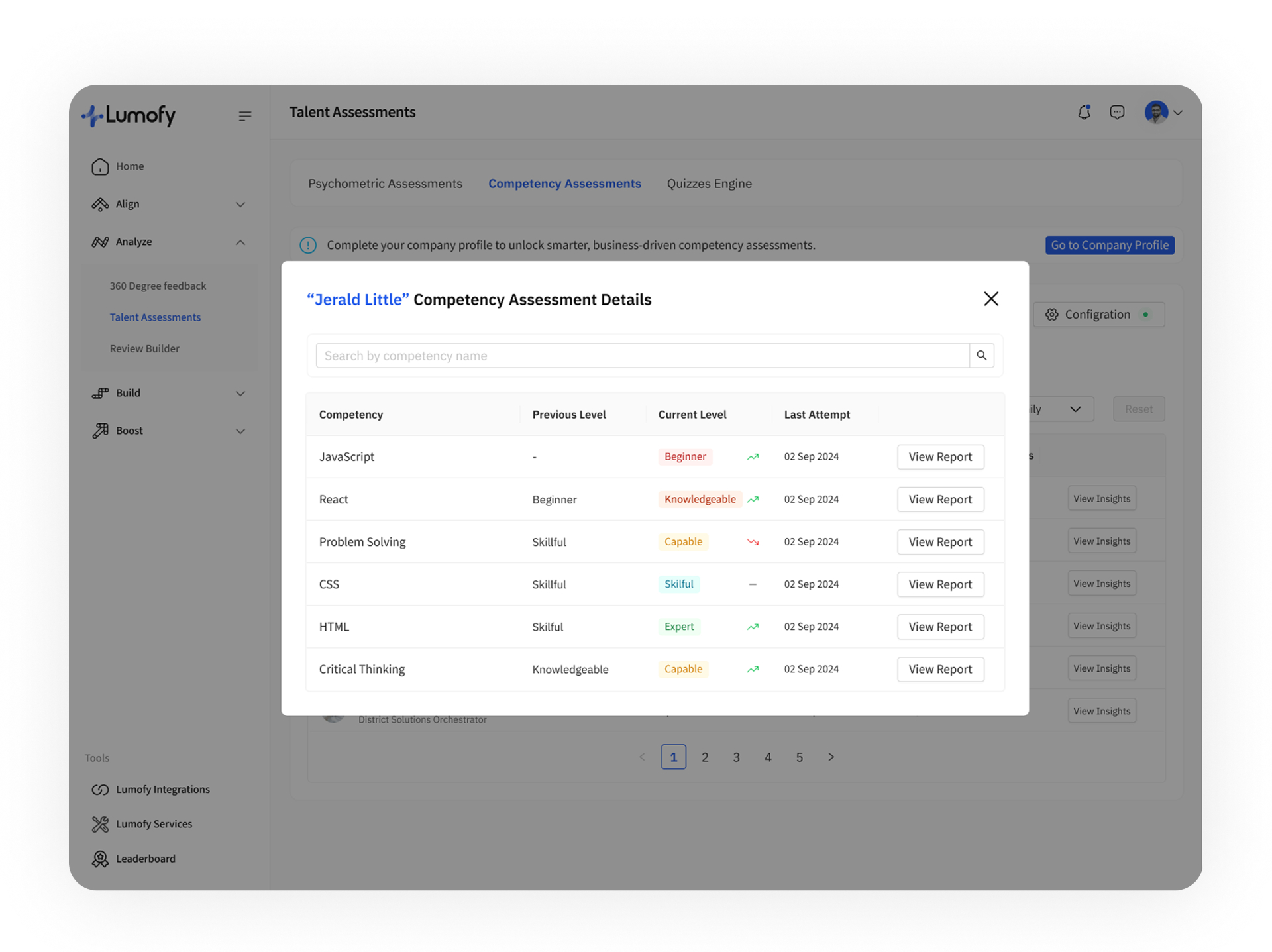This screenshot has width=1272, height=952.
Task: Click the user profile avatar
Action: 1156,112
